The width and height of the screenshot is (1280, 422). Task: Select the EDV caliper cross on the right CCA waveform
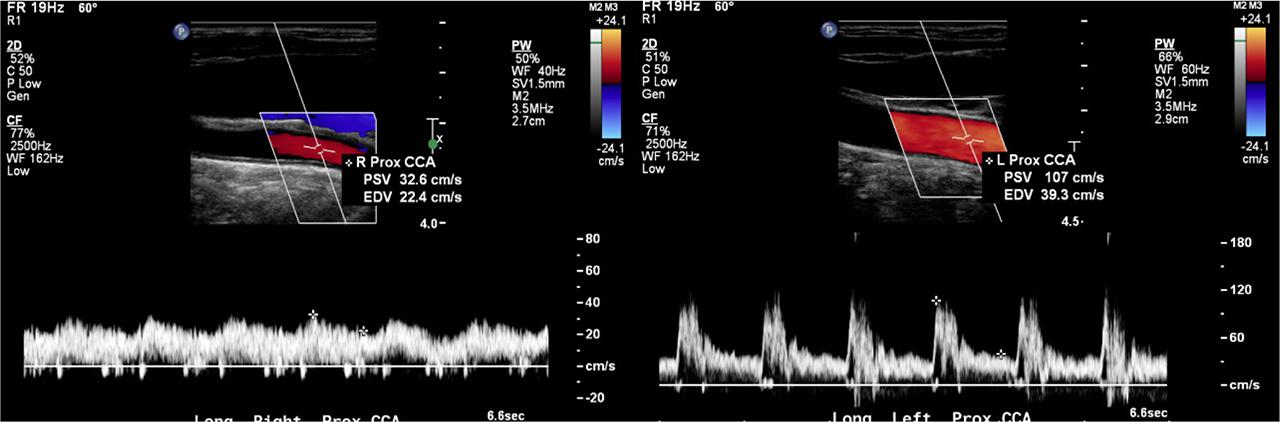[363, 330]
